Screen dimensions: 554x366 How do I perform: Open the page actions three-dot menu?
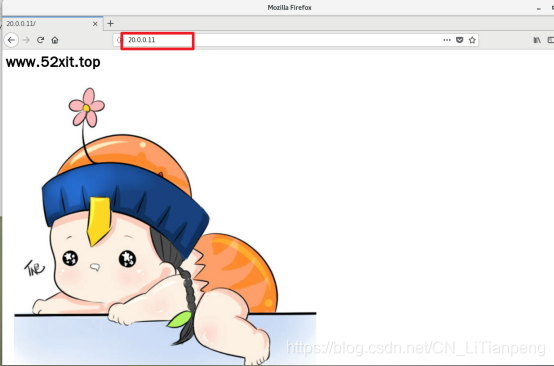(x=447, y=40)
